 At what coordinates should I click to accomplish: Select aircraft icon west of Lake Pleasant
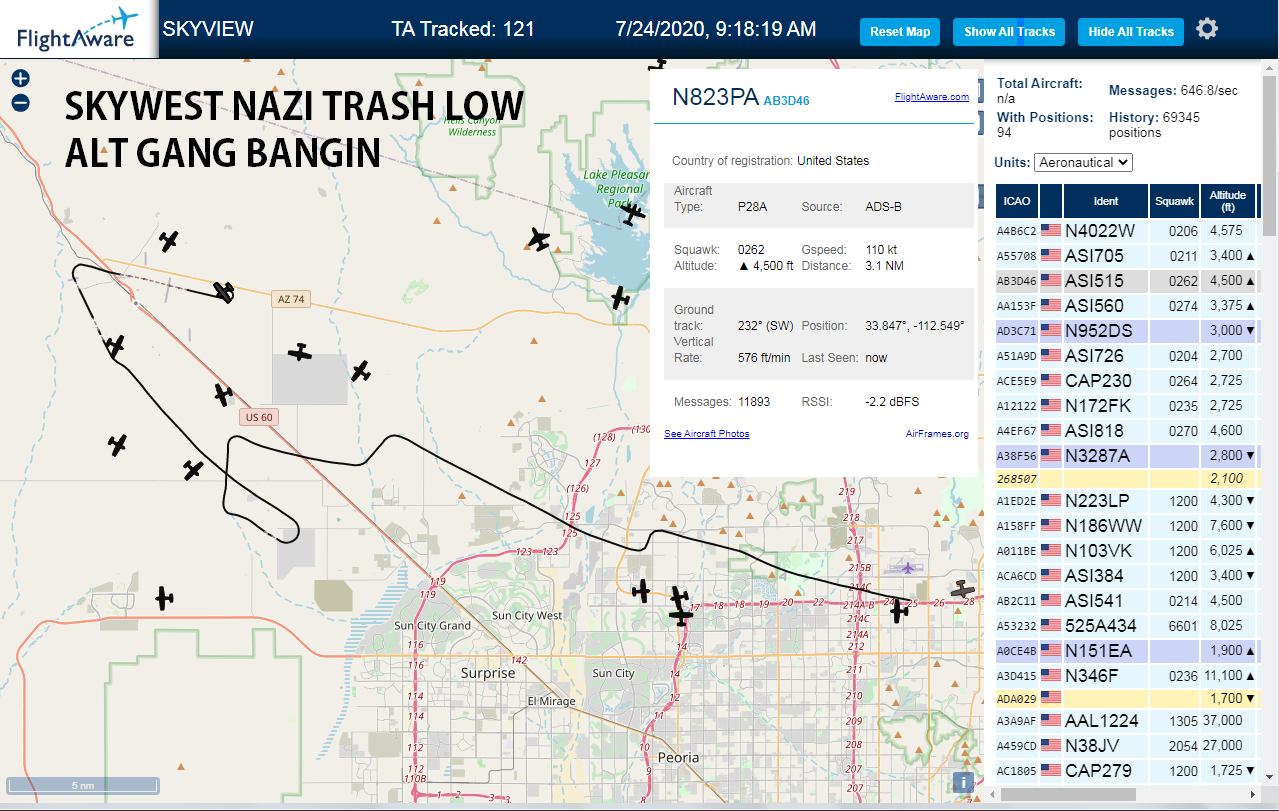point(539,239)
